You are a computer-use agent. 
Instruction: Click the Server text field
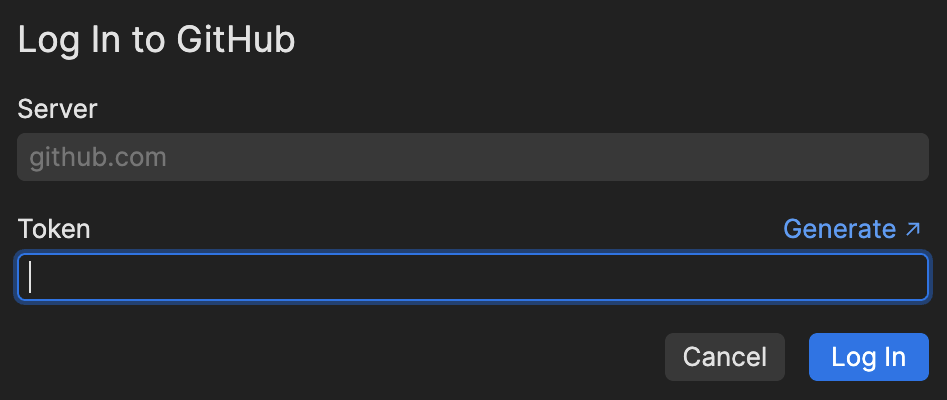point(473,157)
